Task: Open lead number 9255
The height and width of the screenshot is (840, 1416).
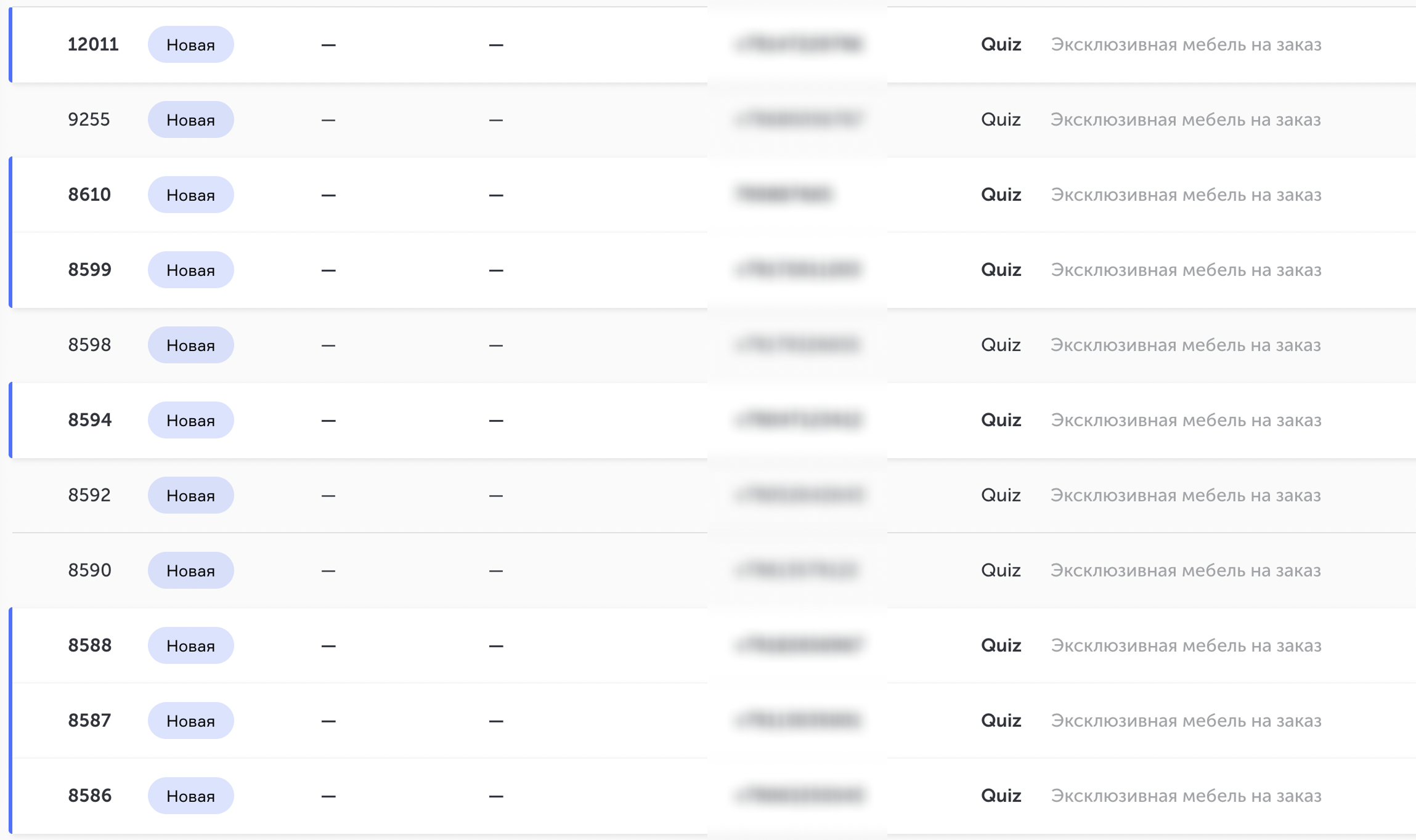Action: [89, 119]
